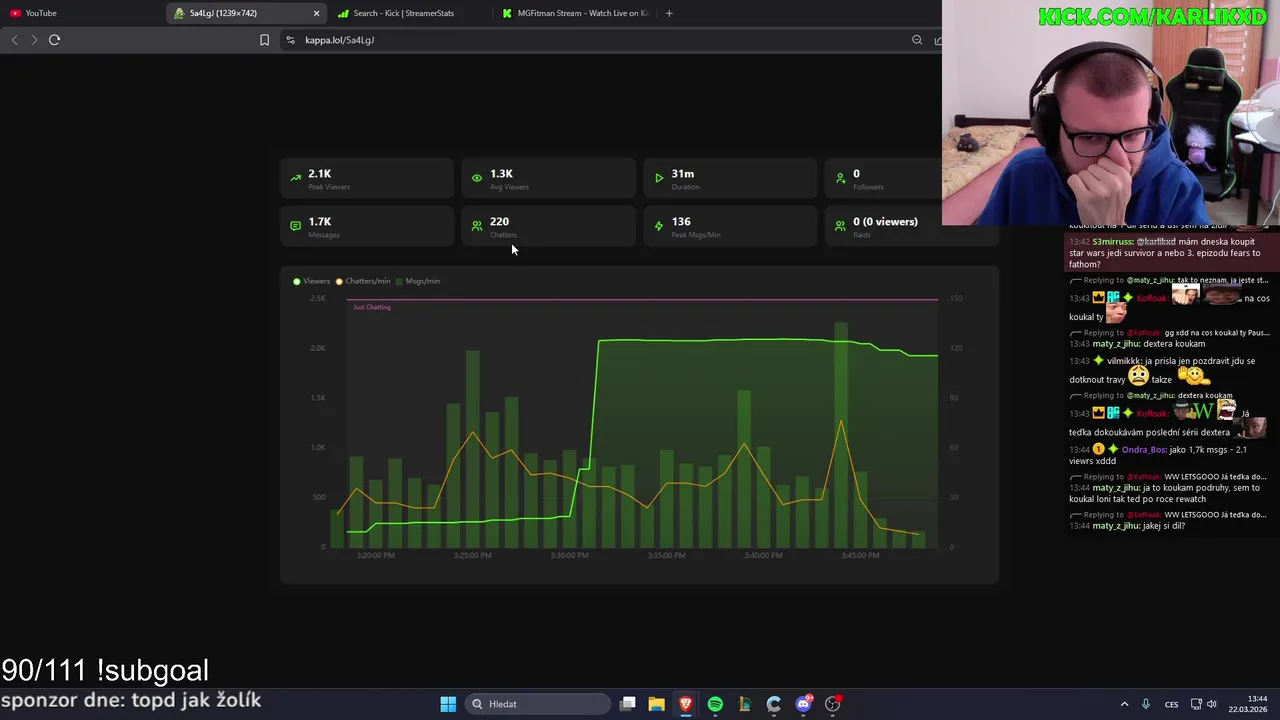
Task: Open Spotify from the taskbar
Action: 715,704
